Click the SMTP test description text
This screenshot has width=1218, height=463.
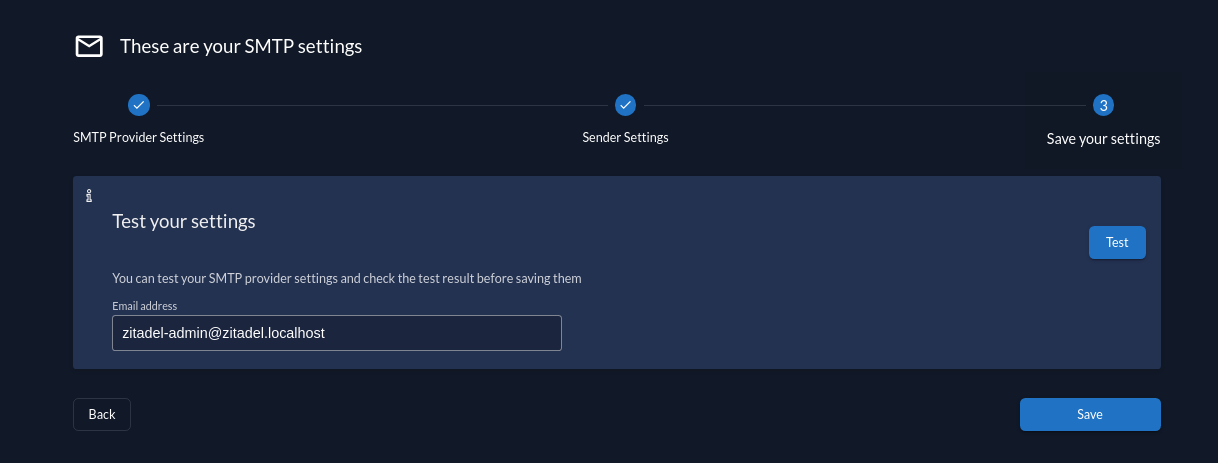tap(347, 278)
